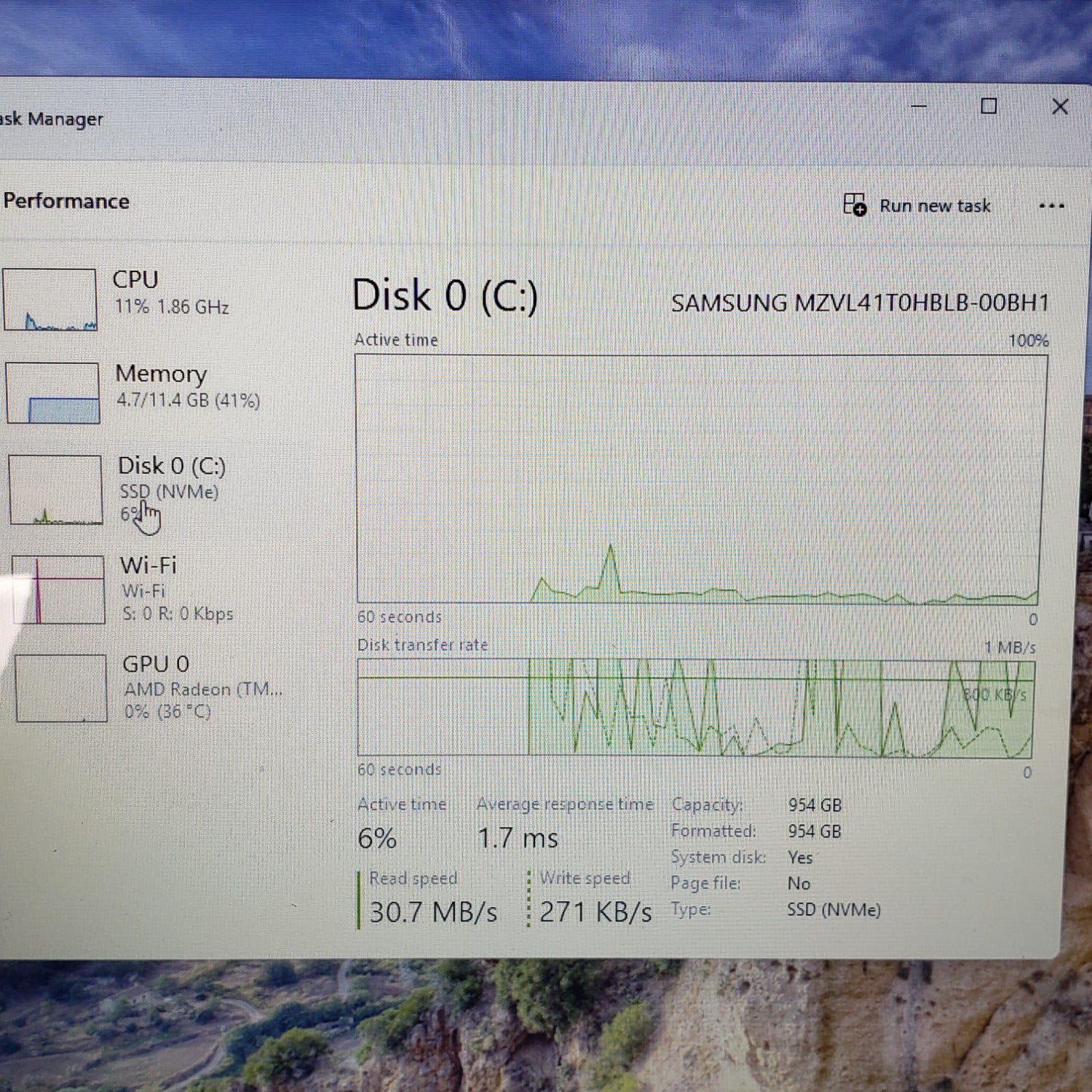The height and width of the screenshot is (1092, 1092).
Task: Click the Wi-Fi mini graph thumbnail
Action: pyautogui.click(x=58, y=589)
